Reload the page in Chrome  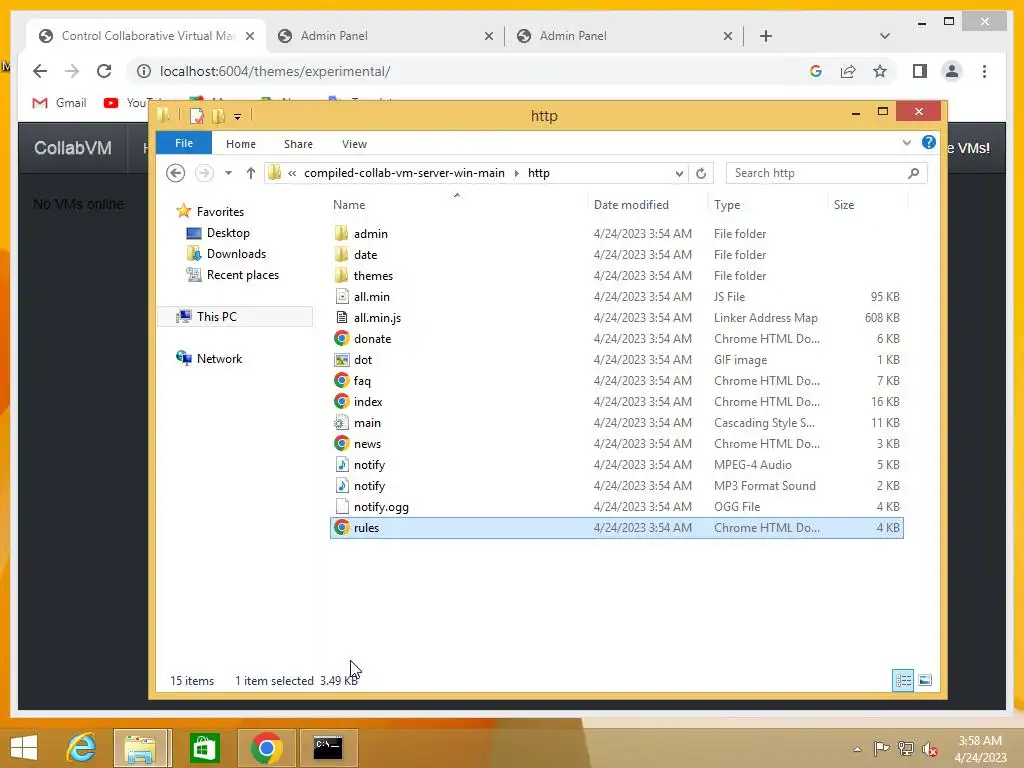coord(104,71)
